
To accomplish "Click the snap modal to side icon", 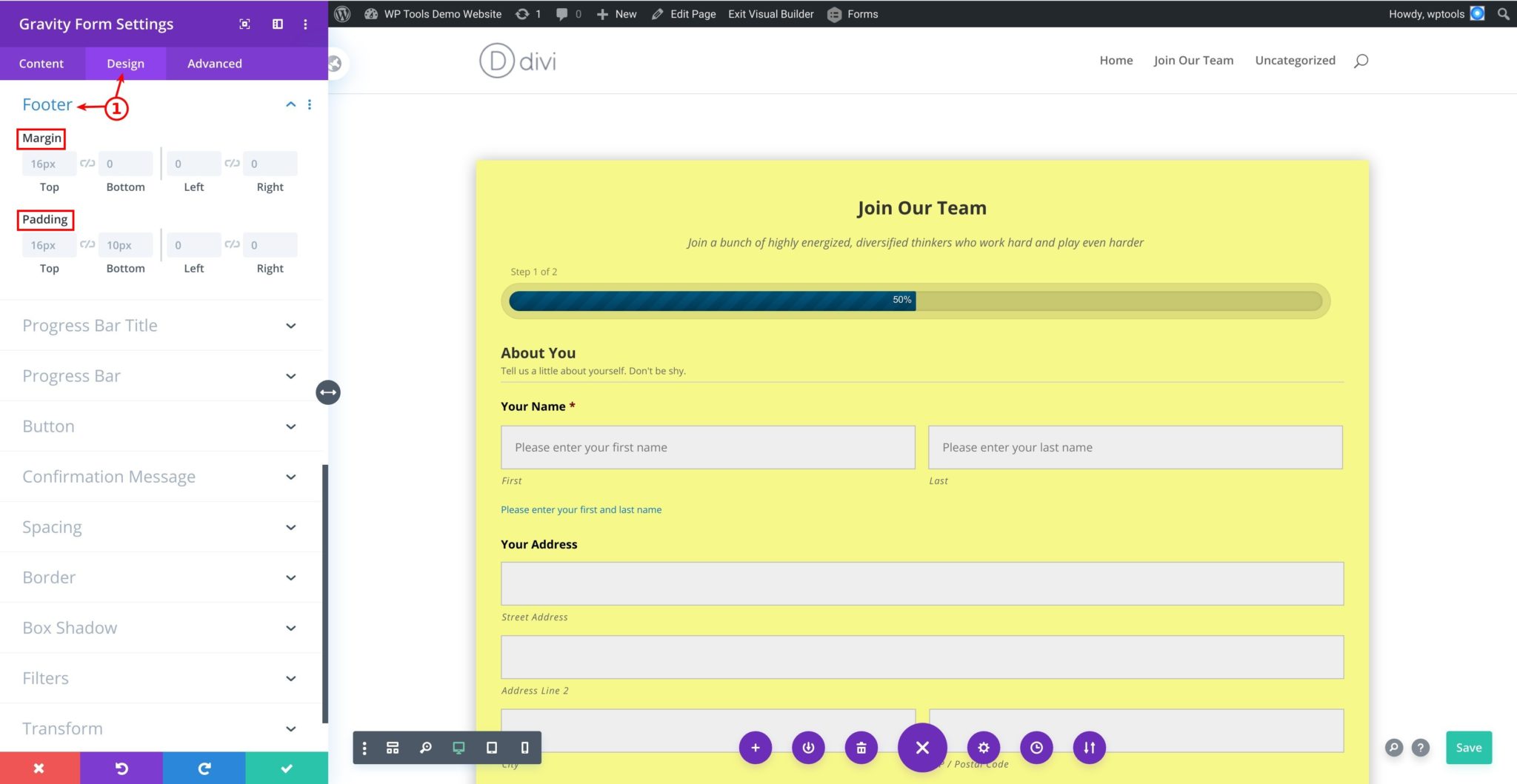I will coord(278,24).
